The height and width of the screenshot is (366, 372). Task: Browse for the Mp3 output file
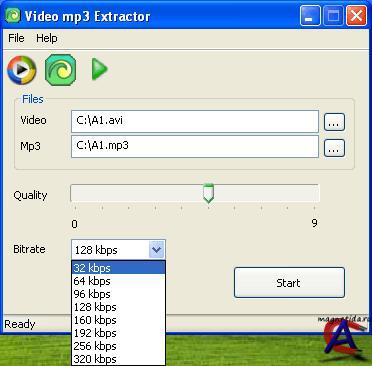point(334,148)
